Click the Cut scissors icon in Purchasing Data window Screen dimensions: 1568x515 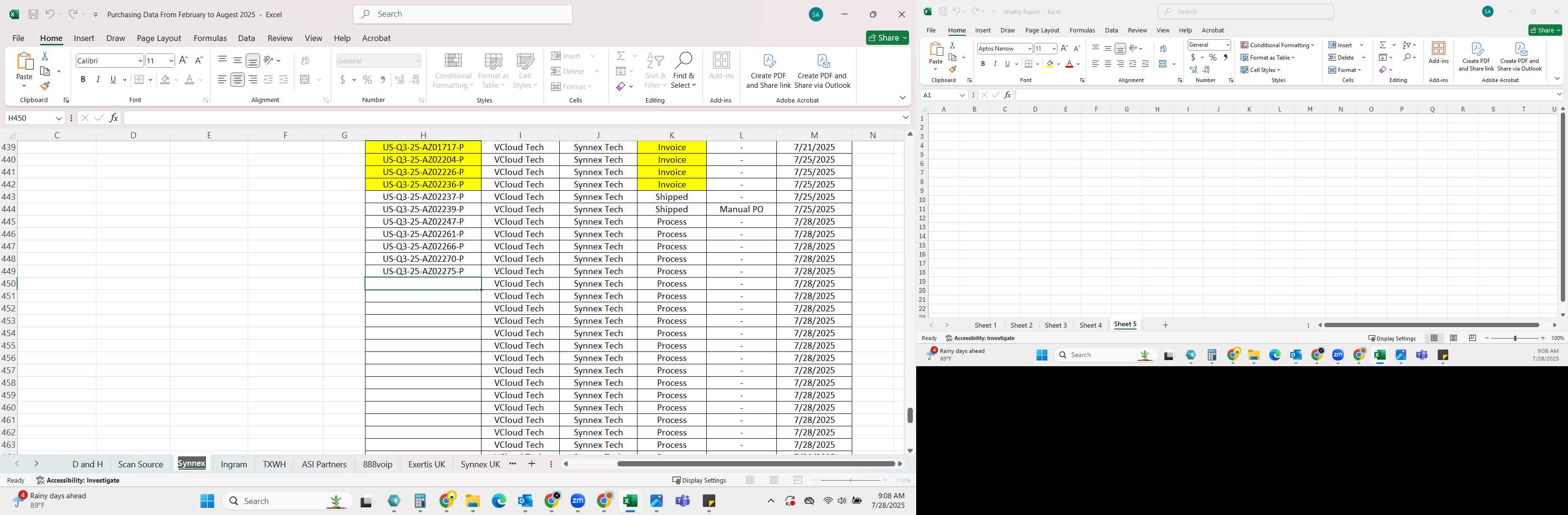pyautogui.click(x=44, y=56)
